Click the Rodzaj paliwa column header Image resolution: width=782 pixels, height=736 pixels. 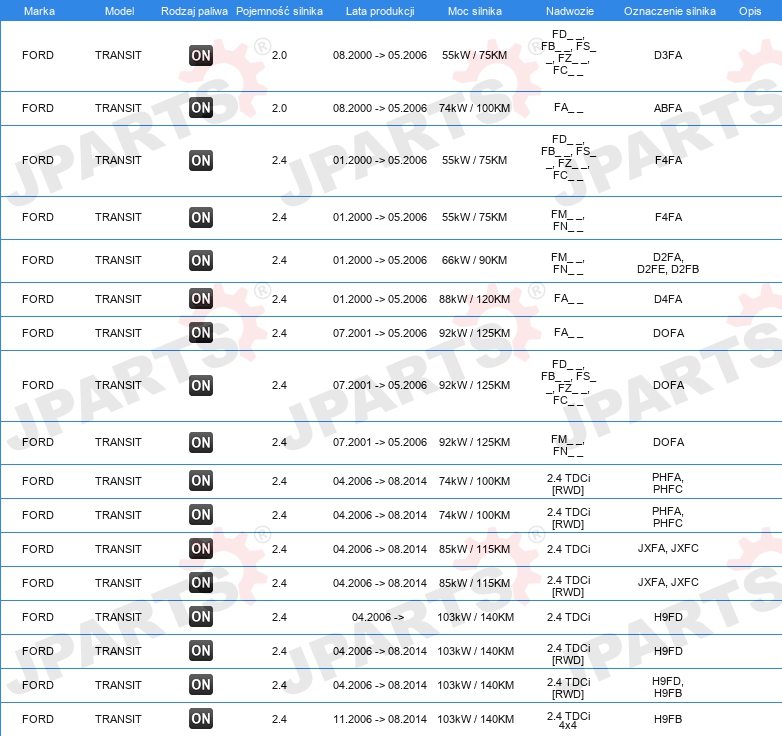point(194,11)
